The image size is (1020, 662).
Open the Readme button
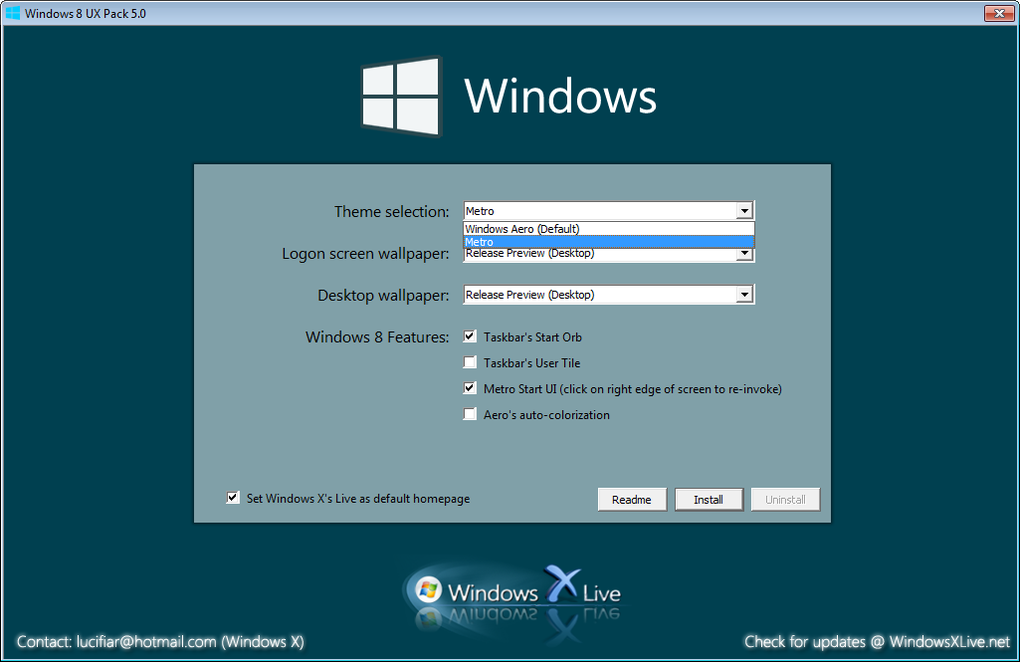(x=632, y=499)
